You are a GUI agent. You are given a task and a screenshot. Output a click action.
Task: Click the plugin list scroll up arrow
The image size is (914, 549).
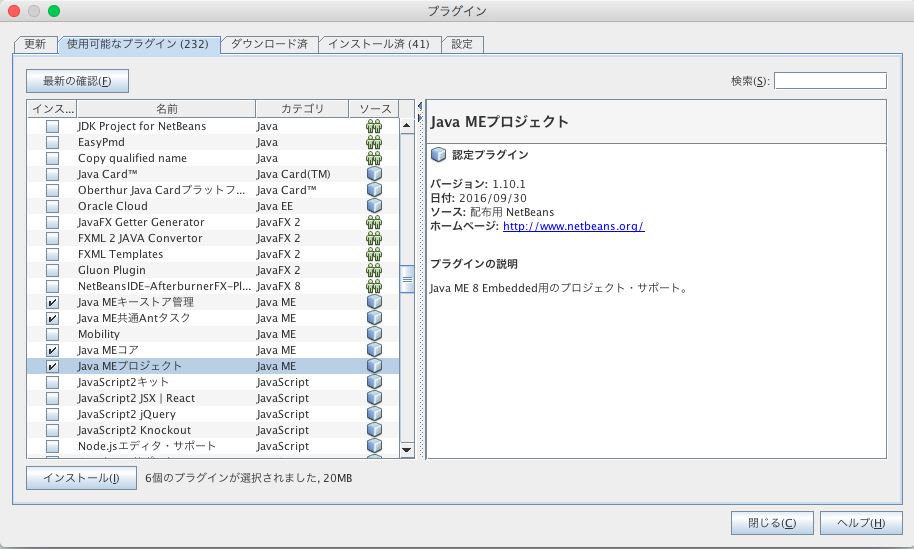(407, 125)
